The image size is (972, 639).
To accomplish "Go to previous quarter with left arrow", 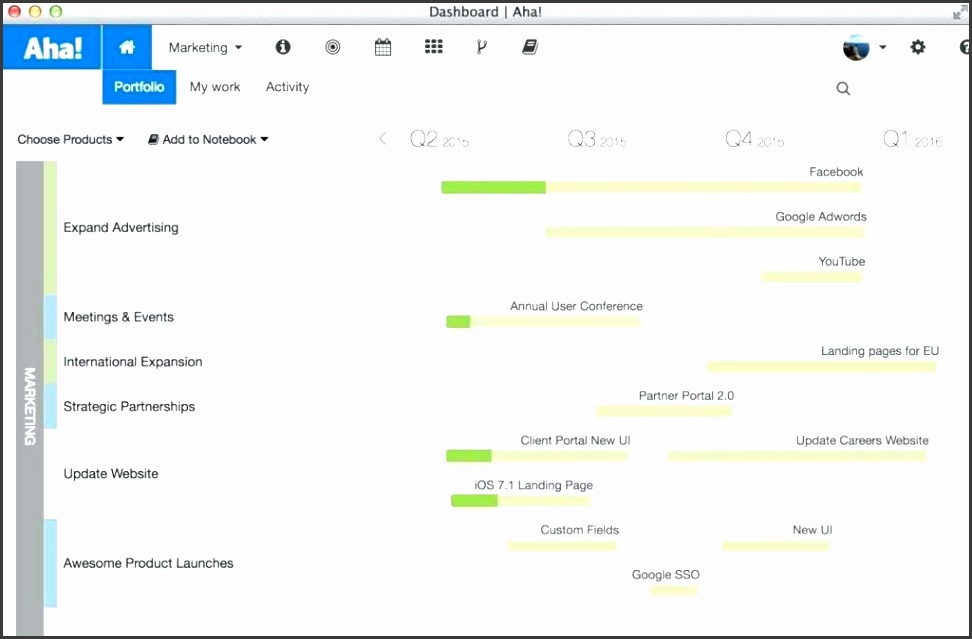I will tap(382, 139).
